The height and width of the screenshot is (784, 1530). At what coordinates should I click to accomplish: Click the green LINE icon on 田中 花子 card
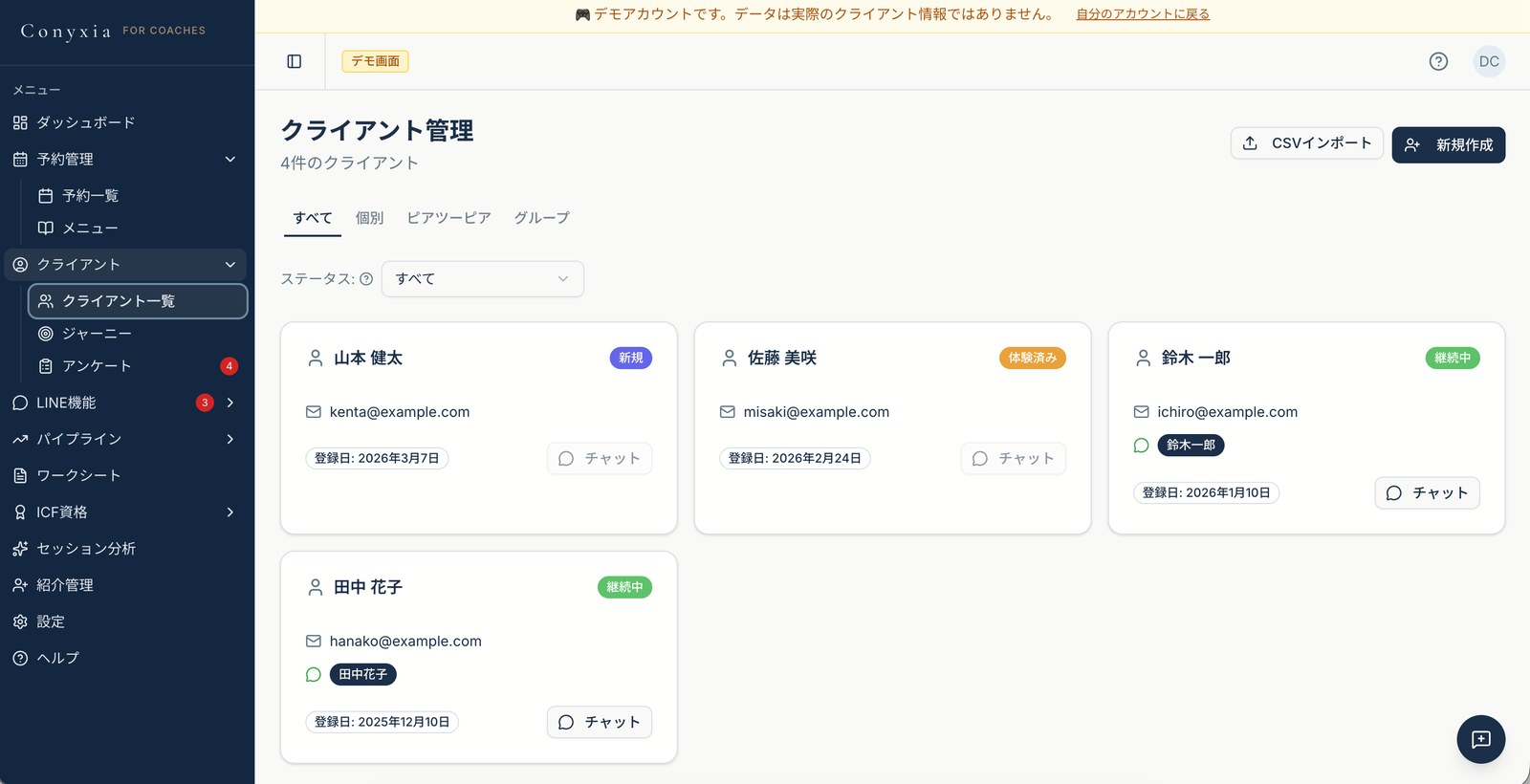pos(313,675)
